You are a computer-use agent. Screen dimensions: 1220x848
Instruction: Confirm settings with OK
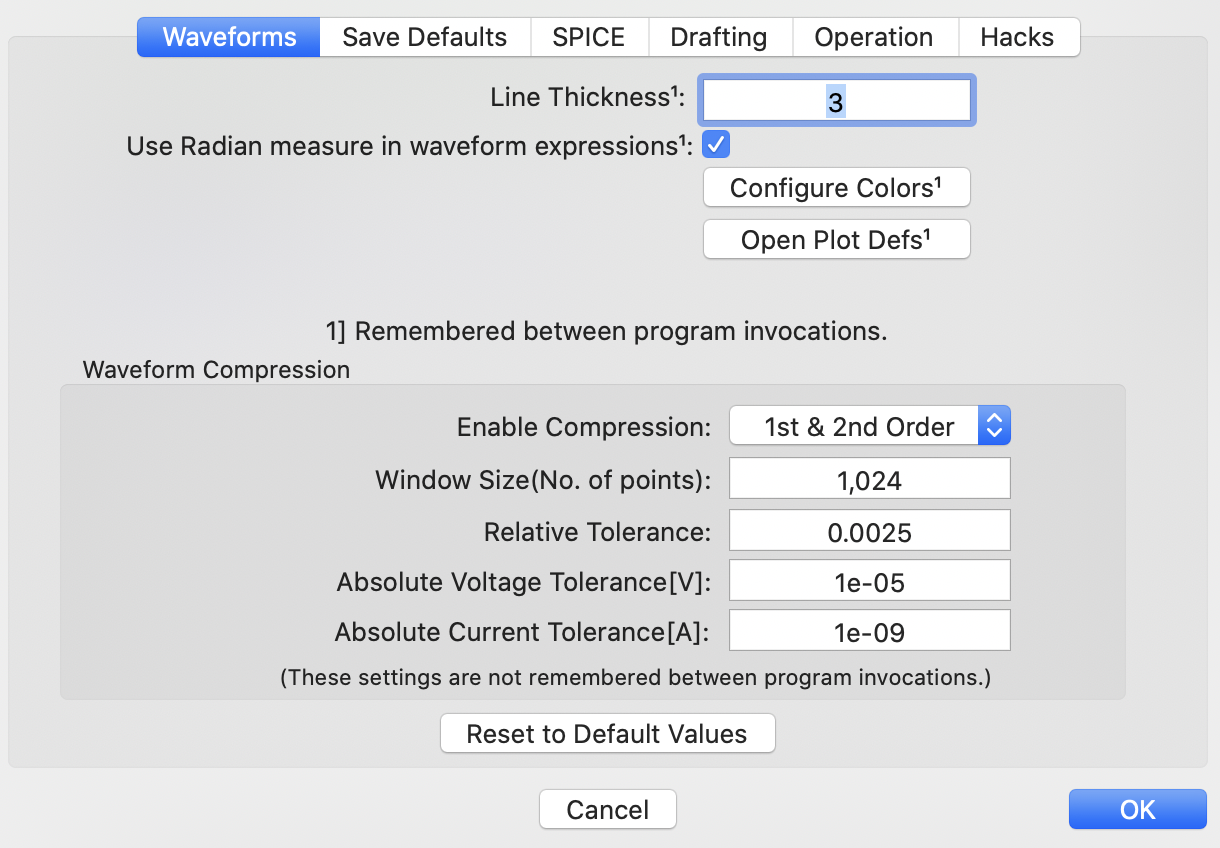pyautogui.click(x=1137, y=809)
